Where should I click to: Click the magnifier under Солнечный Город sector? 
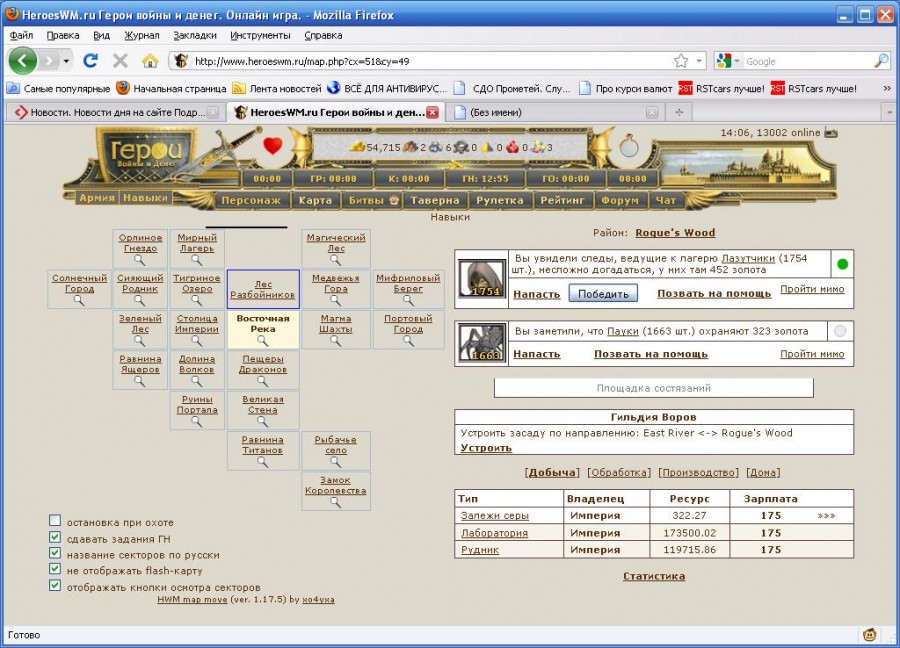click(x=79, y=299)
